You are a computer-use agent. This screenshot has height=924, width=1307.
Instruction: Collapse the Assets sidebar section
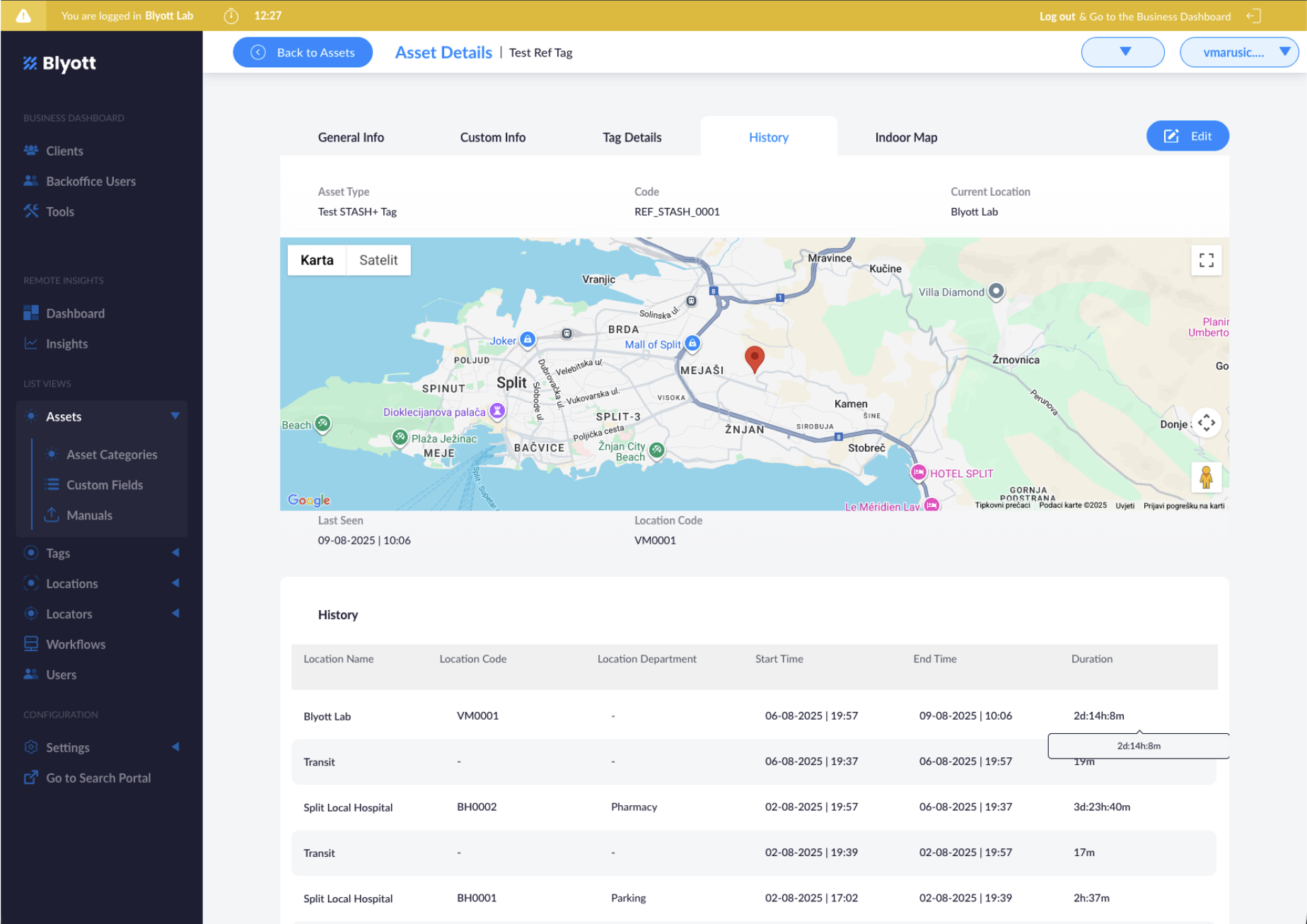174,416
